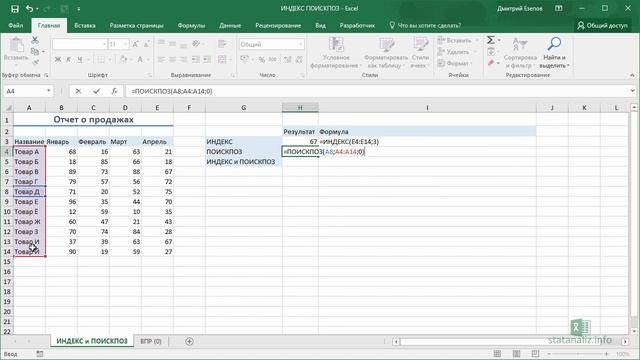Switch to the Формулы ribbon tab
This screenshot has height=360, width=640.
(191, 25)
